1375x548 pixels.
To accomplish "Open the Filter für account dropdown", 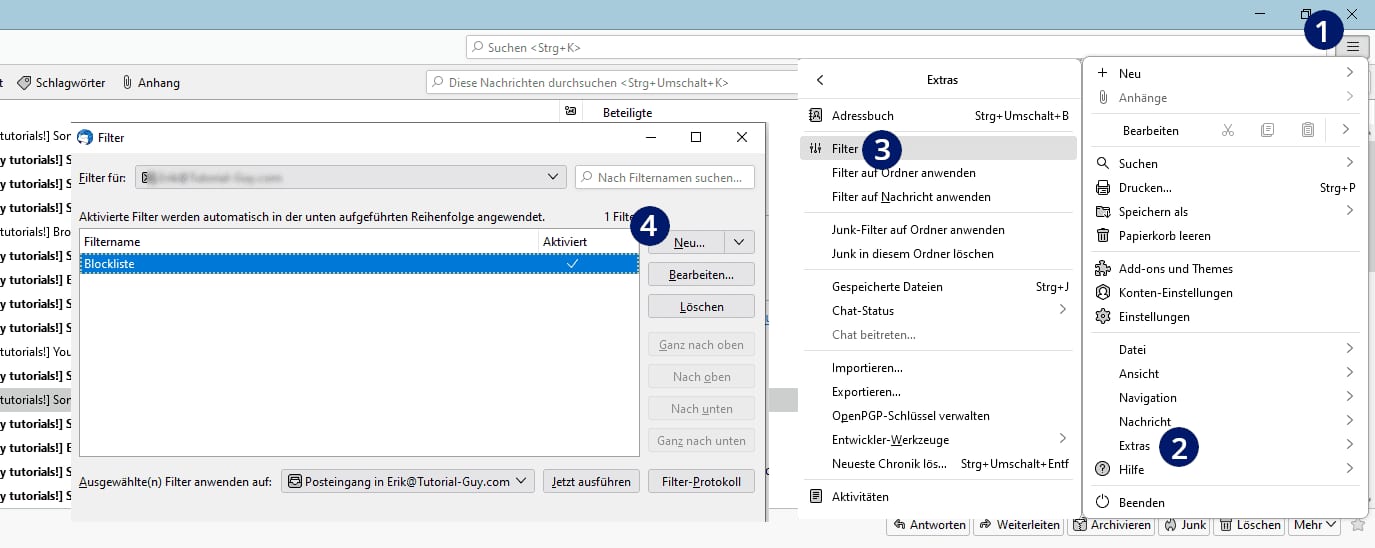I will [351, 177].
